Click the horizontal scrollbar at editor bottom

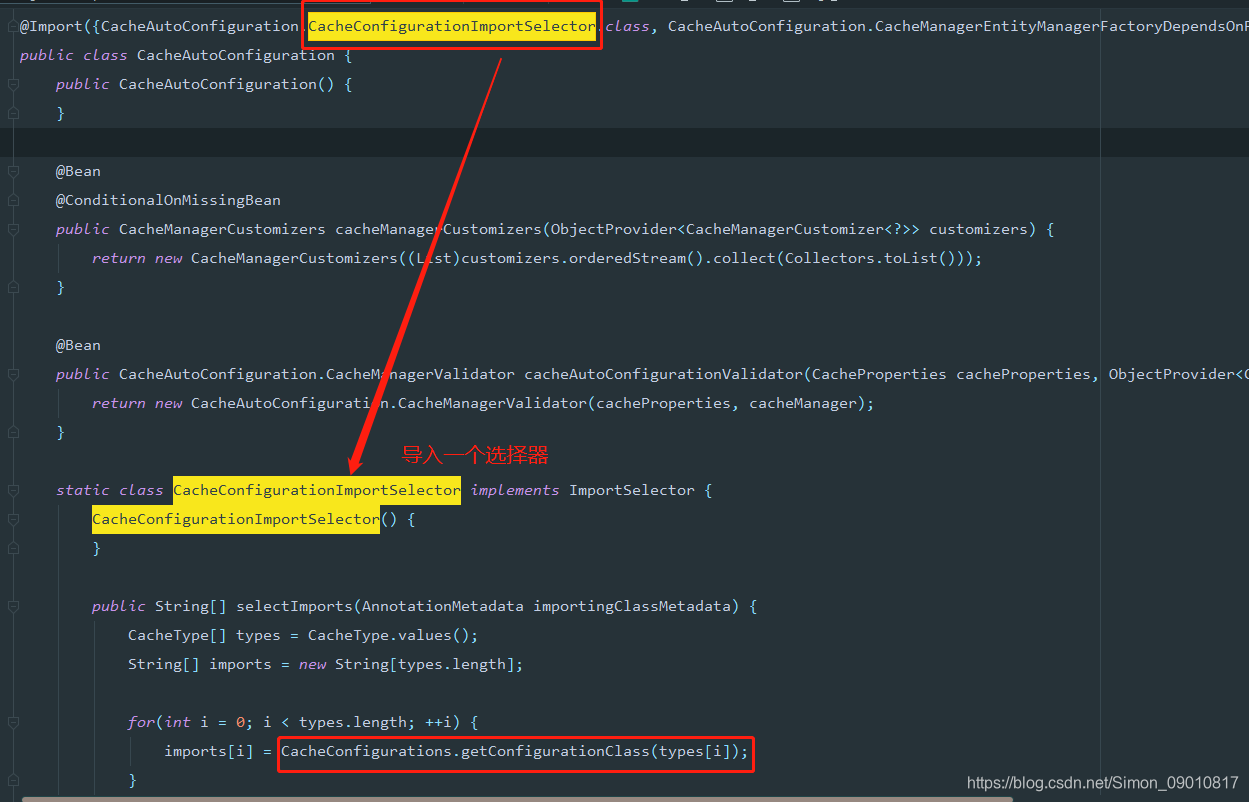click(x=517, y=798)
